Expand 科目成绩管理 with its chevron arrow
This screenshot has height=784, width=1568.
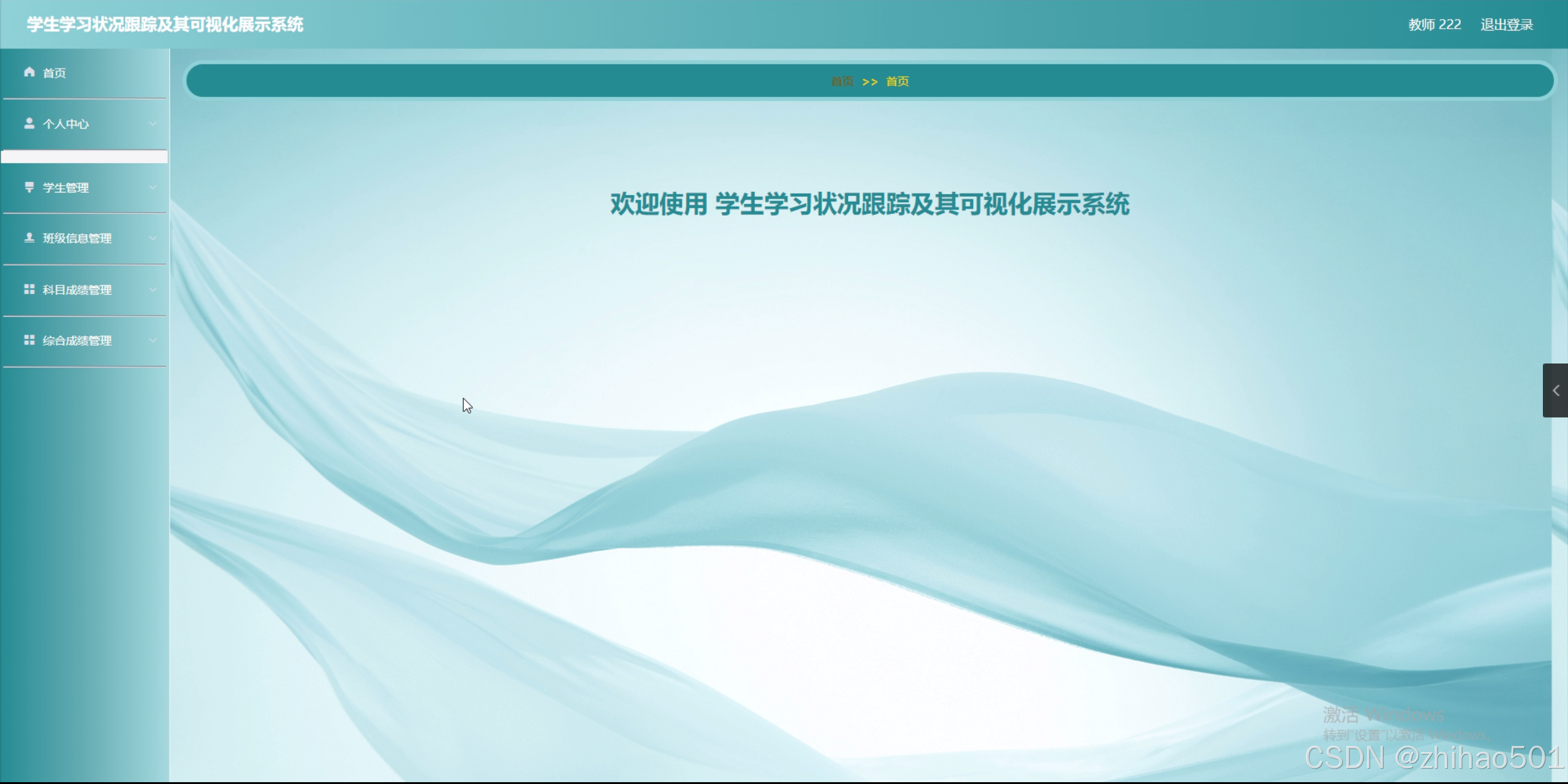[153, 289]
